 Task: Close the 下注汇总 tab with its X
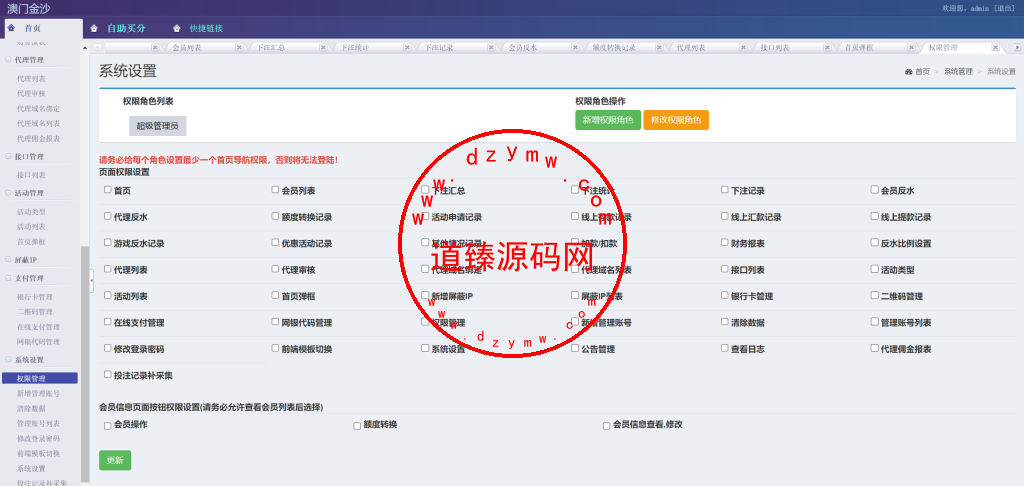click(323, 48)
